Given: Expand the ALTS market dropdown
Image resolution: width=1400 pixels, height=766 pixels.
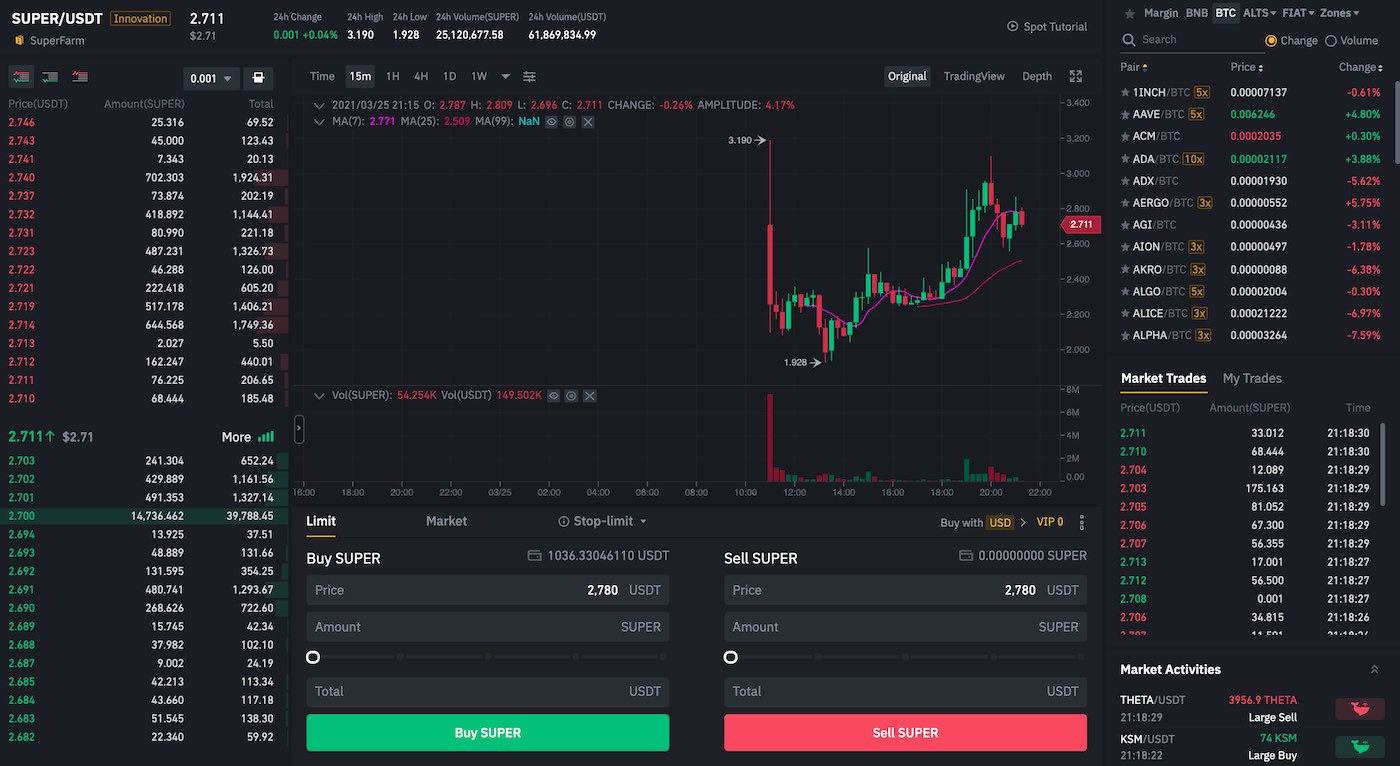Looking at the screenshot, I should click(1259, 14).
